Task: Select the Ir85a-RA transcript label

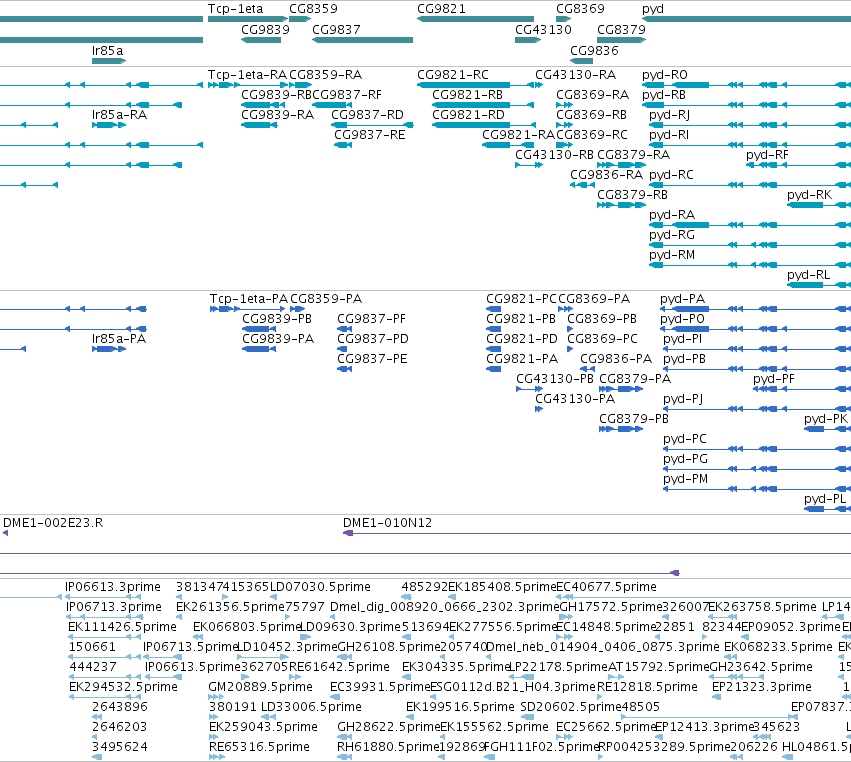Action: point(119,115)
